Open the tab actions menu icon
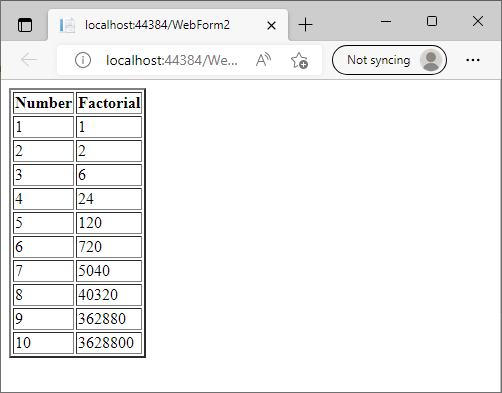This screenshot has width=502, height=393. tap(25, 25)
